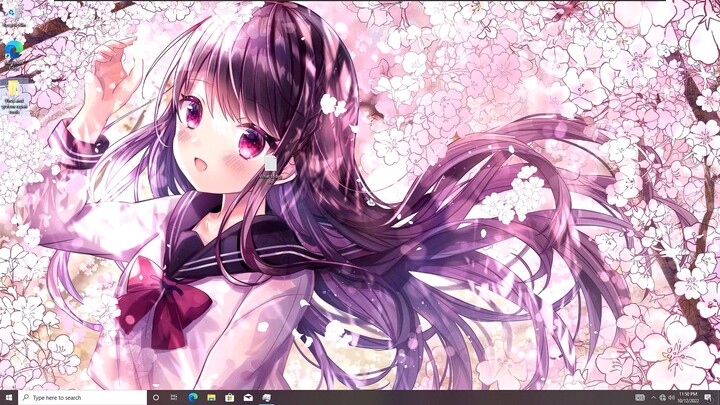Open Cortana from the taskbar circle icon
Viewport: 720px width, 405px height.
click(x=156, y=397)
